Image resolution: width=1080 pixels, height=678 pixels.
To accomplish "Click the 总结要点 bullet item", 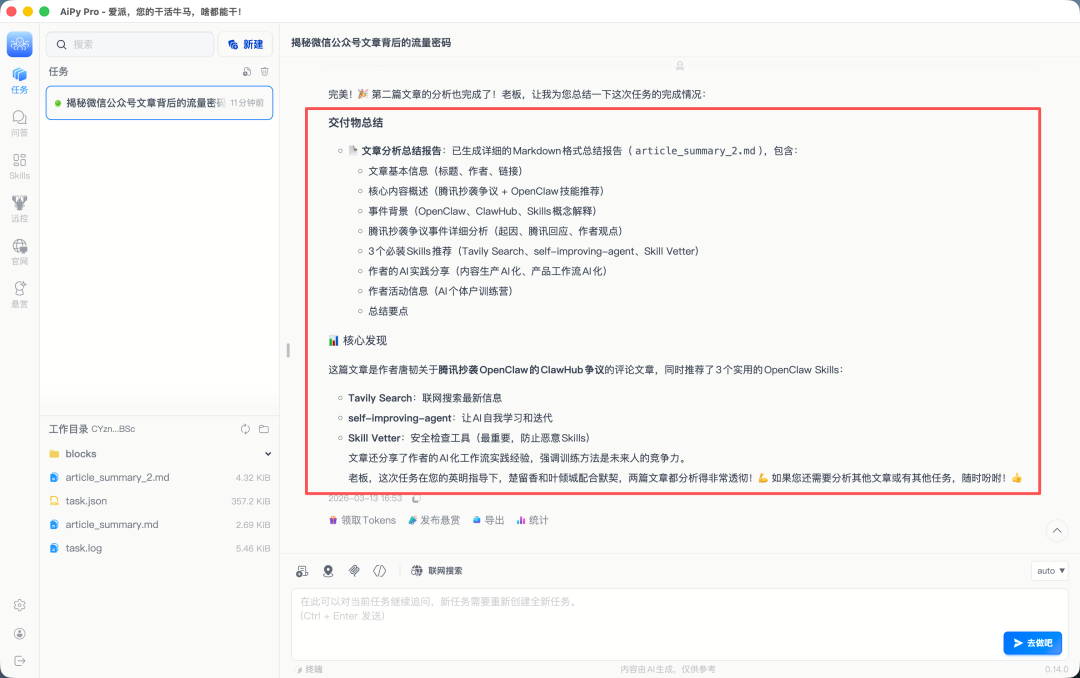I will click(388, 311).
